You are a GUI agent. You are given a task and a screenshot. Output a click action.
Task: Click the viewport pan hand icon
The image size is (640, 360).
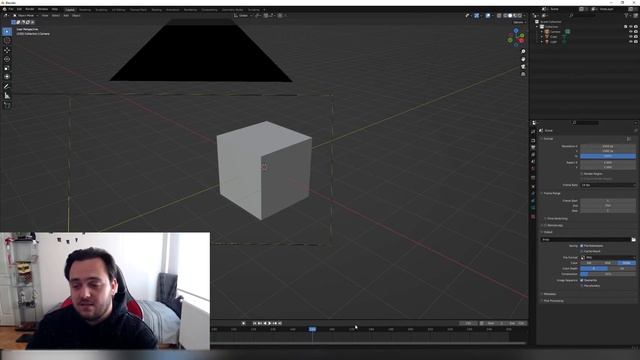pos(523,59)
